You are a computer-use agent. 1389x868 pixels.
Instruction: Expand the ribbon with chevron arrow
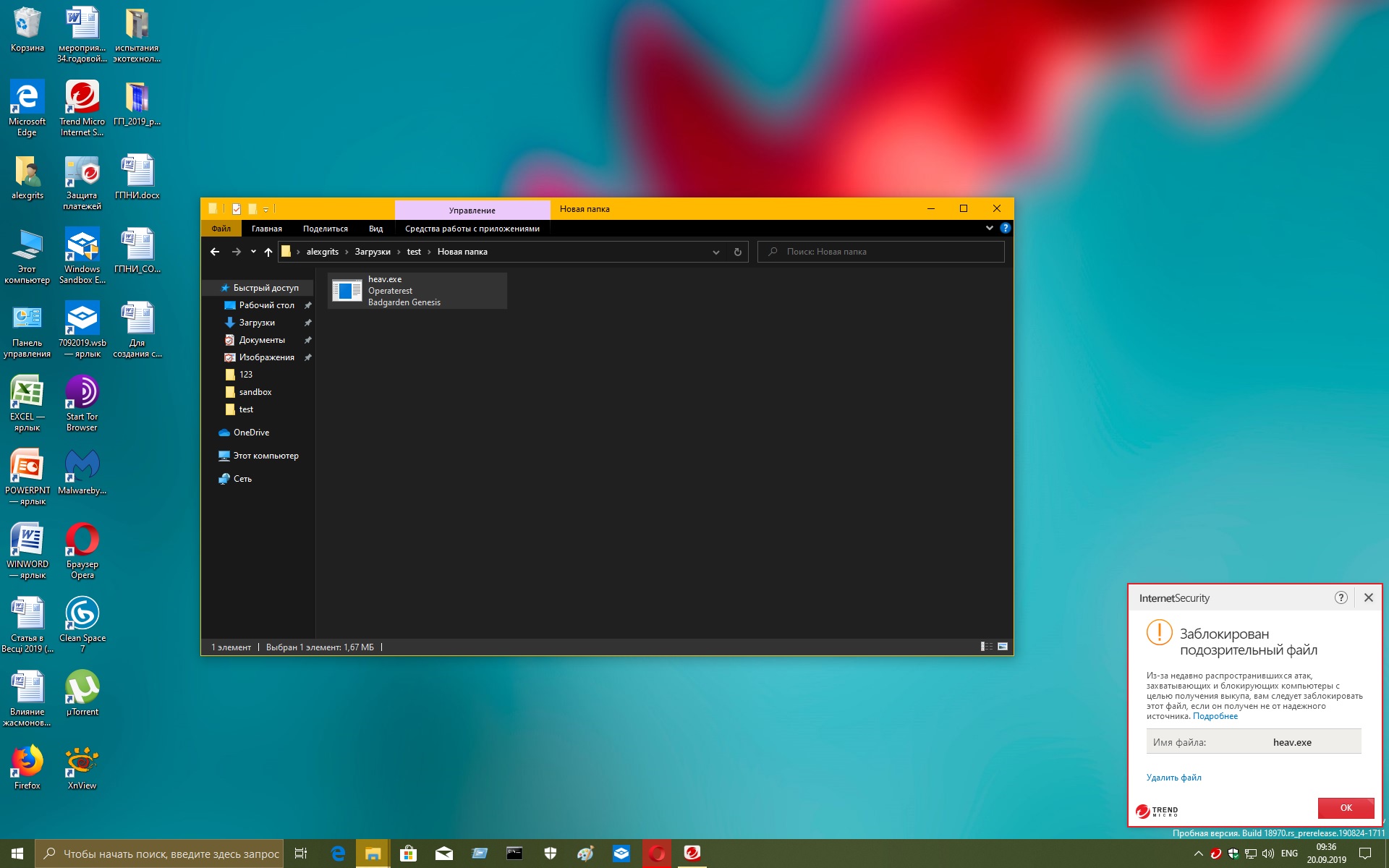(x=989, y=228)
